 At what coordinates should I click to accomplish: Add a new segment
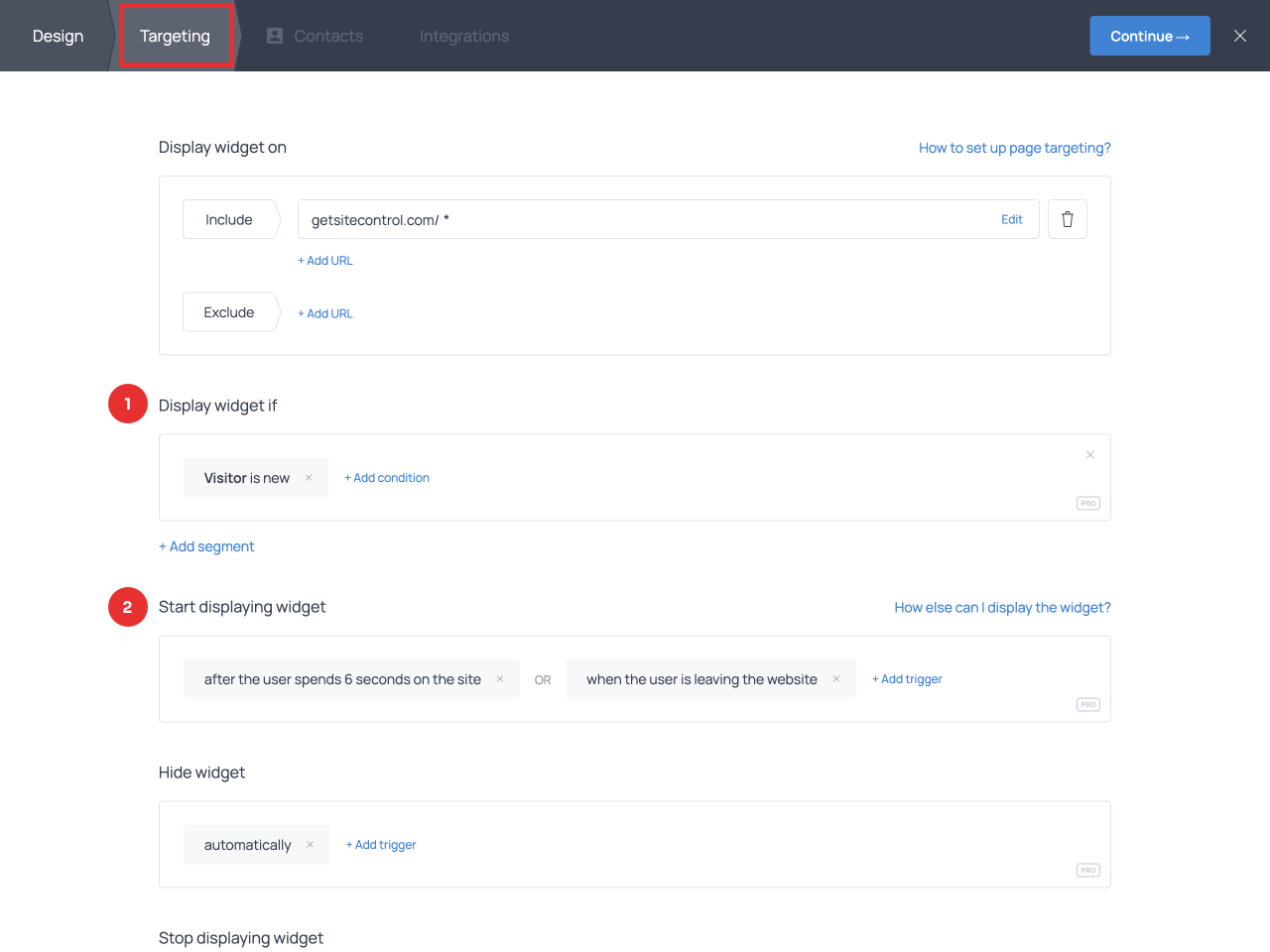coord(206,546)
